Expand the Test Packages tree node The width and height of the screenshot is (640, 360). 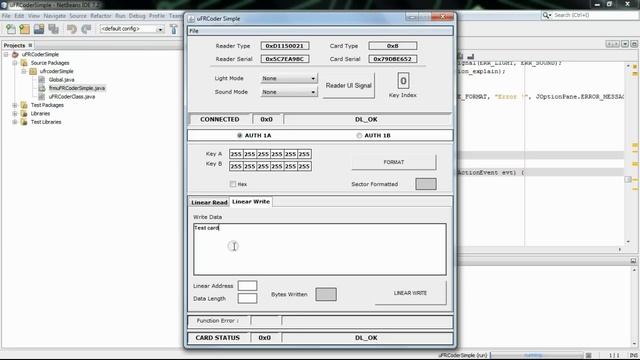15,105
